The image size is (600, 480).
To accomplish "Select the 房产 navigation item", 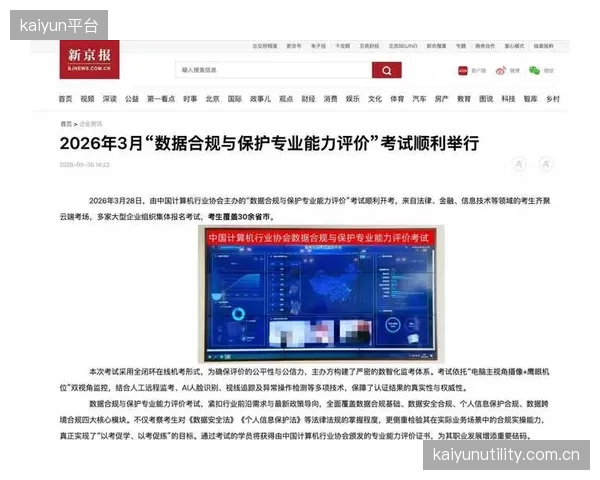I will coord(442,99).
